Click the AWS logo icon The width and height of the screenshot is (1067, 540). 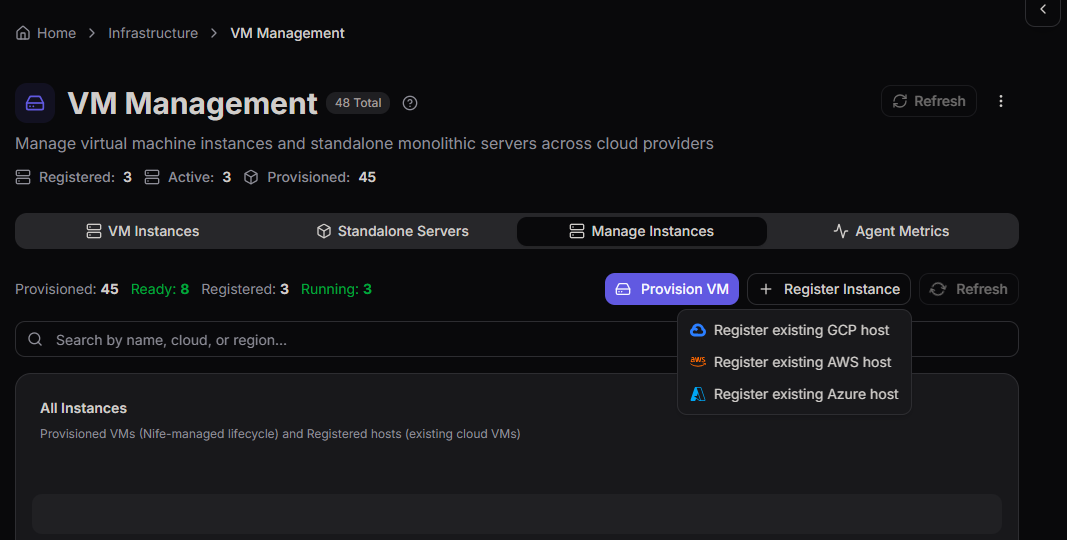tap(697, 362)
